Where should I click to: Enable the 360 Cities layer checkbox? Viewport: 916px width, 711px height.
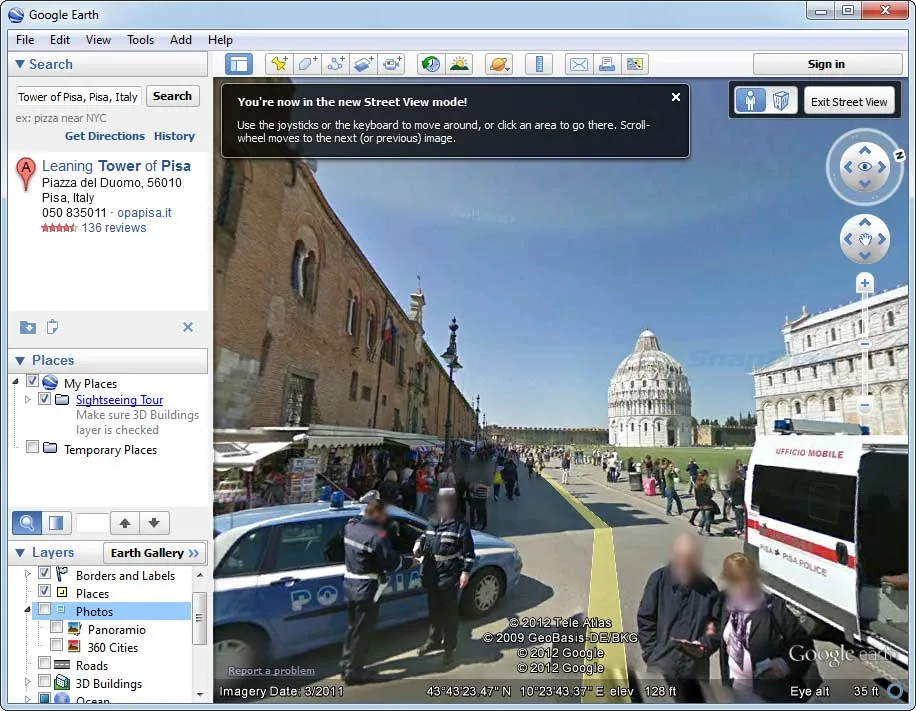coord(57,645)
